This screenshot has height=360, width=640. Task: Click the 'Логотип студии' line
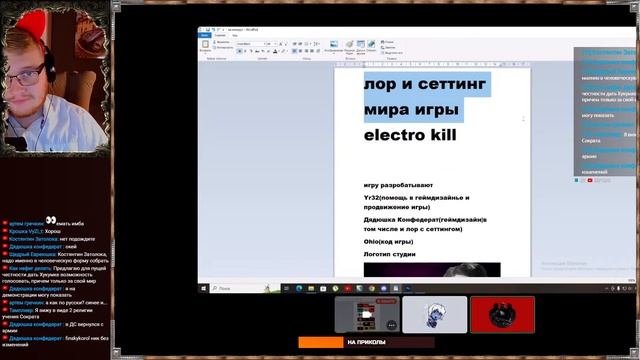(x=389, y=254)
